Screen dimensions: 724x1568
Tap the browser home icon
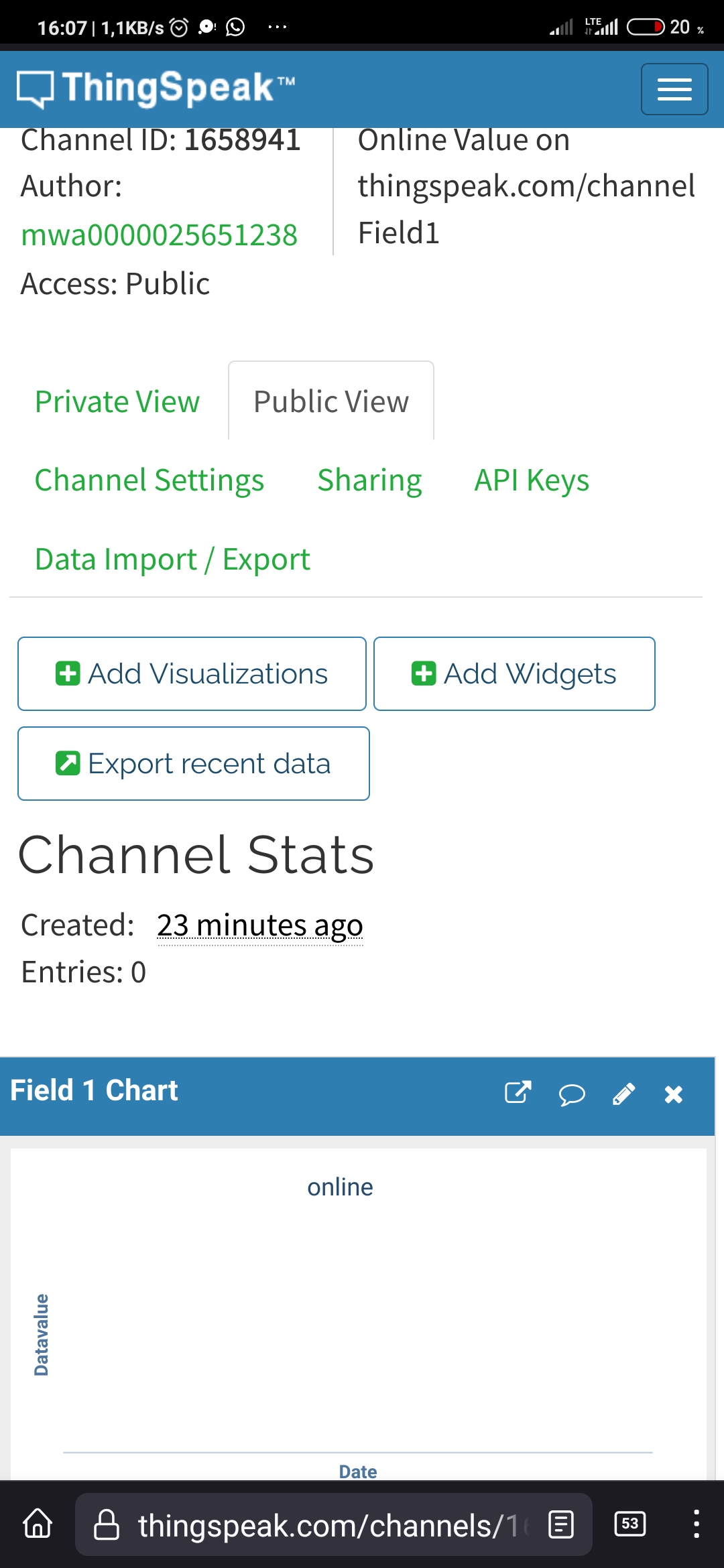38,1524
